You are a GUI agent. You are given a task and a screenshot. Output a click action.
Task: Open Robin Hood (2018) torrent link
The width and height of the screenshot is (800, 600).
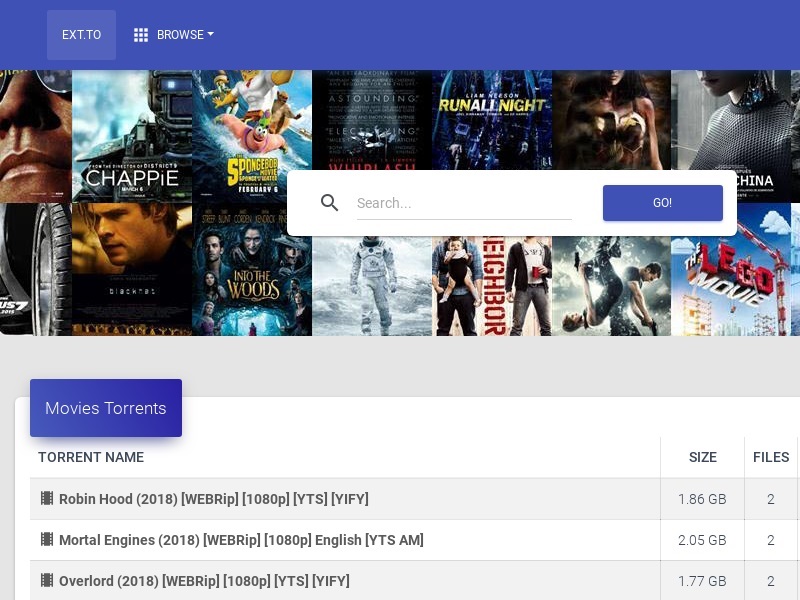(214, 498)
